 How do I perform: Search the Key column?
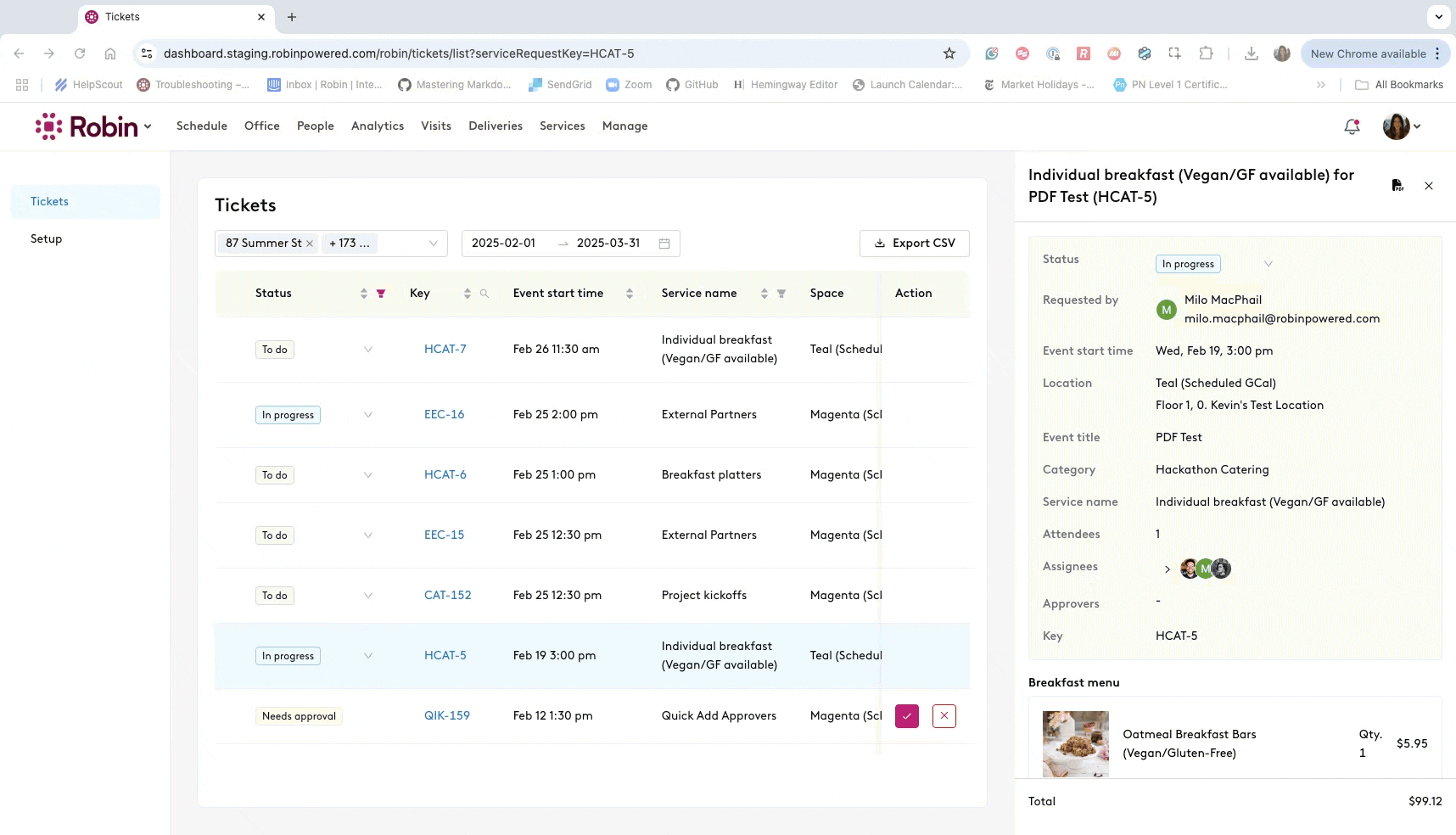tap(484, 294)
